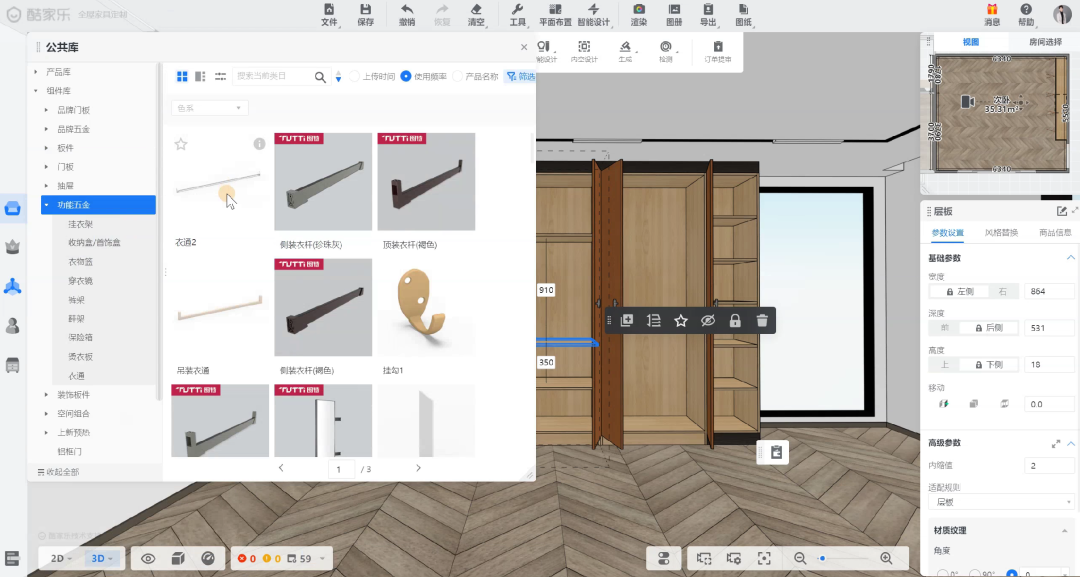This screenshot has height=577, width=1080.
Task: Click the zoom in magnifier icon
Action: (x=886, y=558)
